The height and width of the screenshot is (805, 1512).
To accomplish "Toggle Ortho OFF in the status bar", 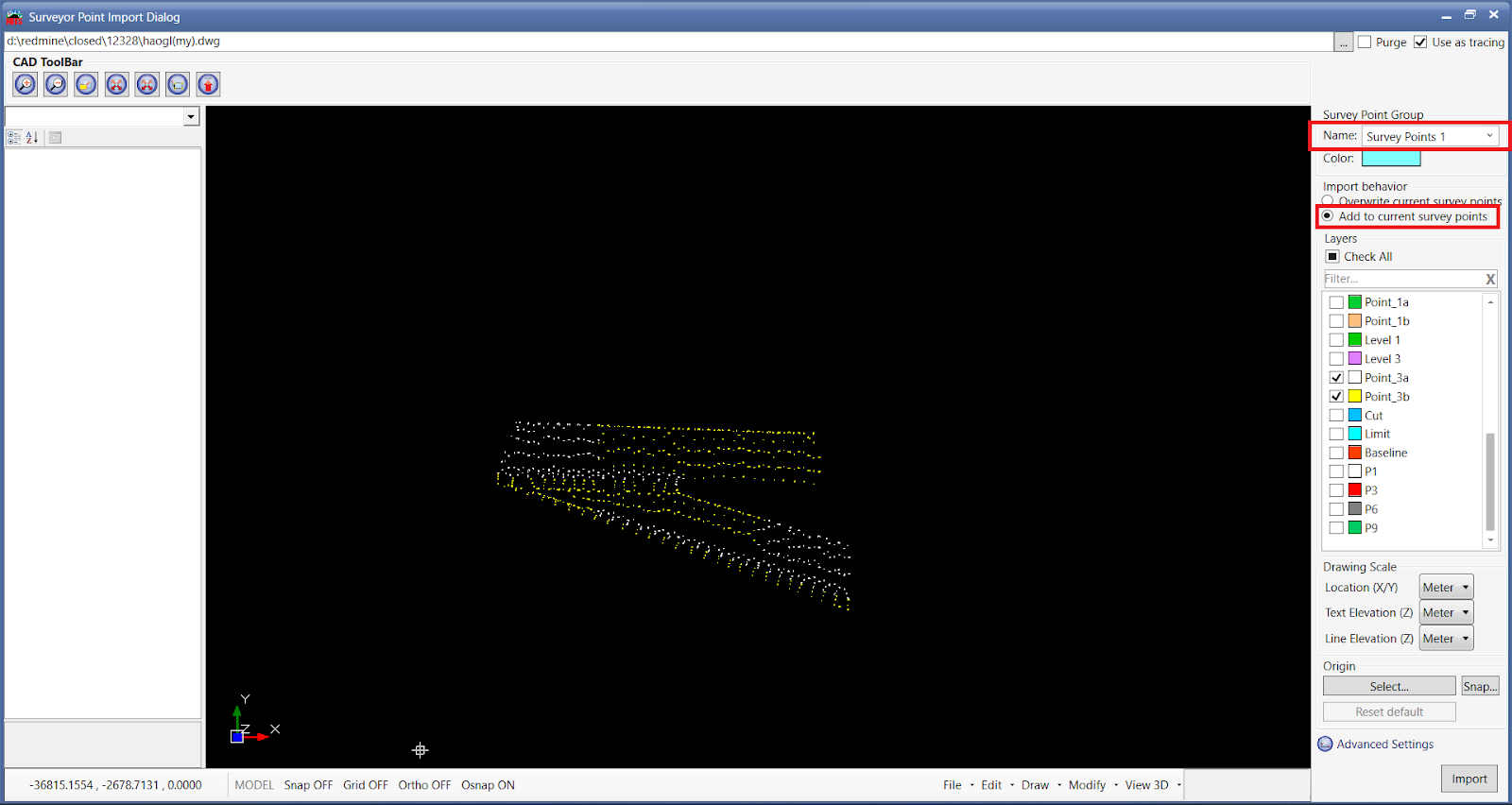I will tap(424, 785).
